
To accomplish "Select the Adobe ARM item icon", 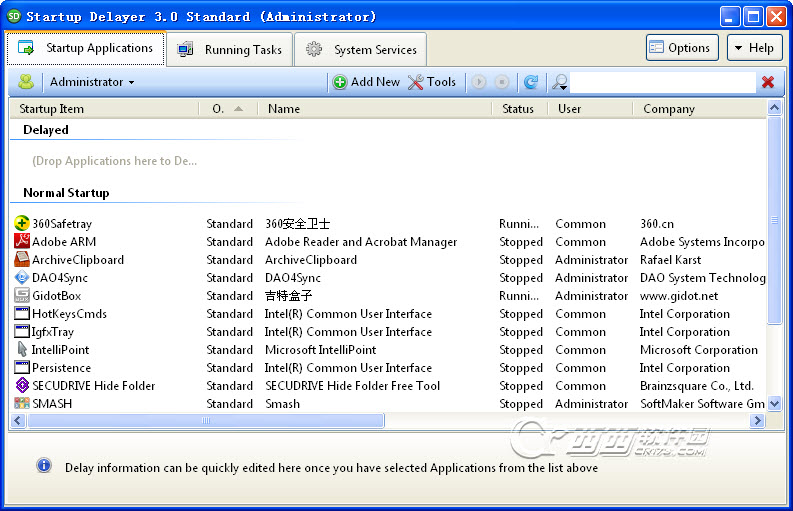I will 22,242.
